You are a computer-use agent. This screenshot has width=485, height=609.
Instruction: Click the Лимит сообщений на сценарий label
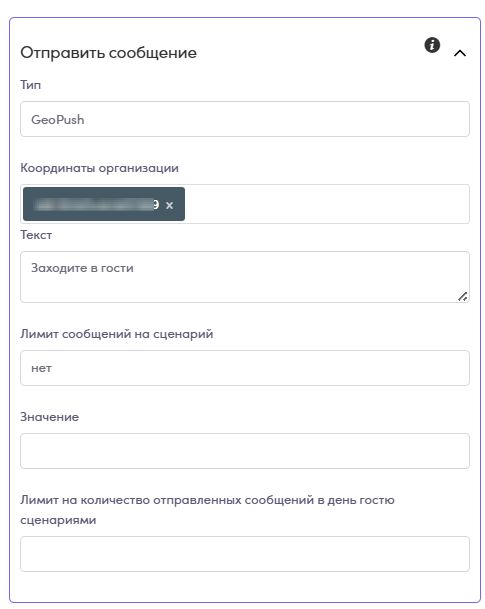coord(116,334)
